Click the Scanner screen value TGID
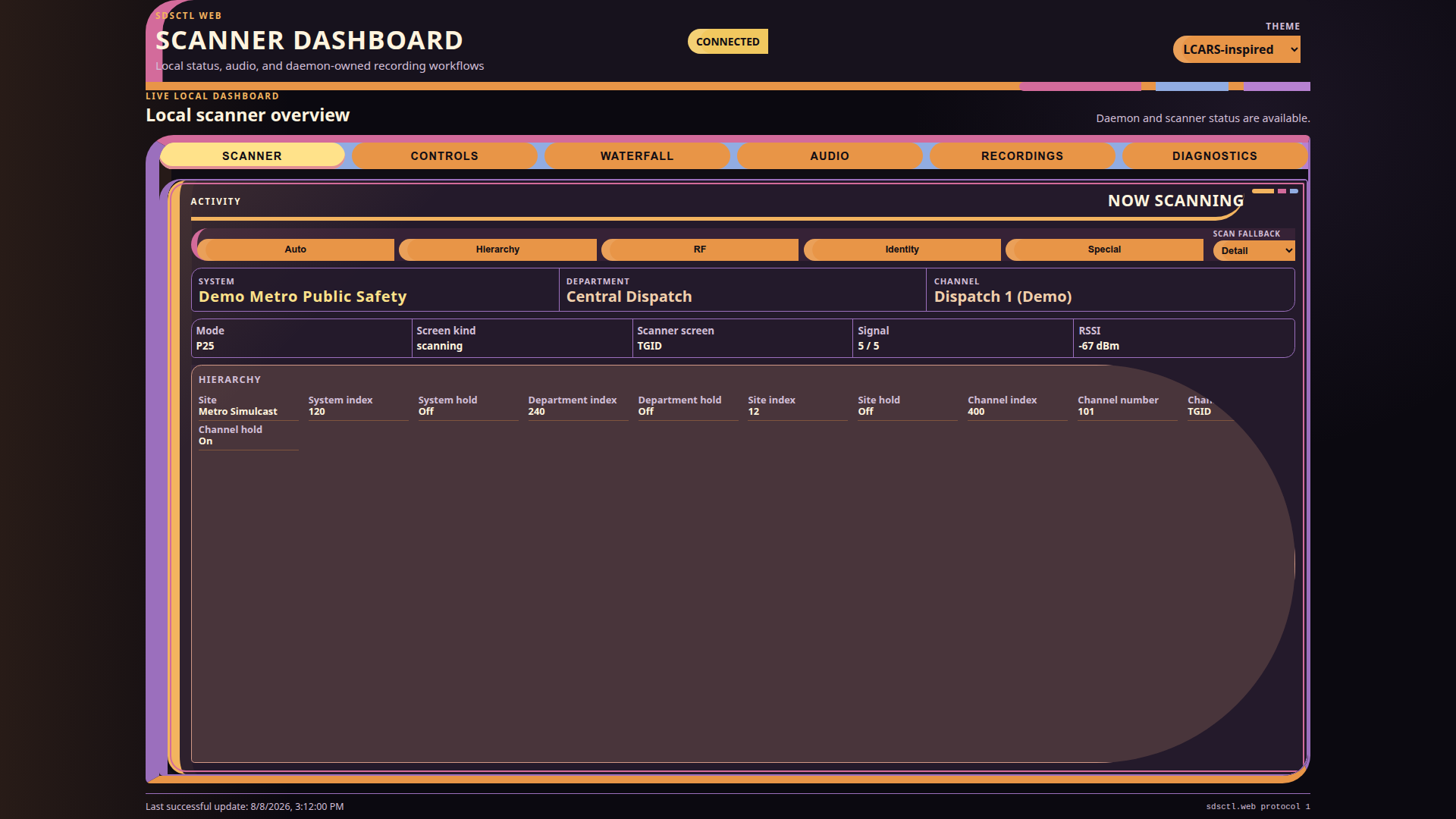The image size is (1456, 819). tap(650, 346)
